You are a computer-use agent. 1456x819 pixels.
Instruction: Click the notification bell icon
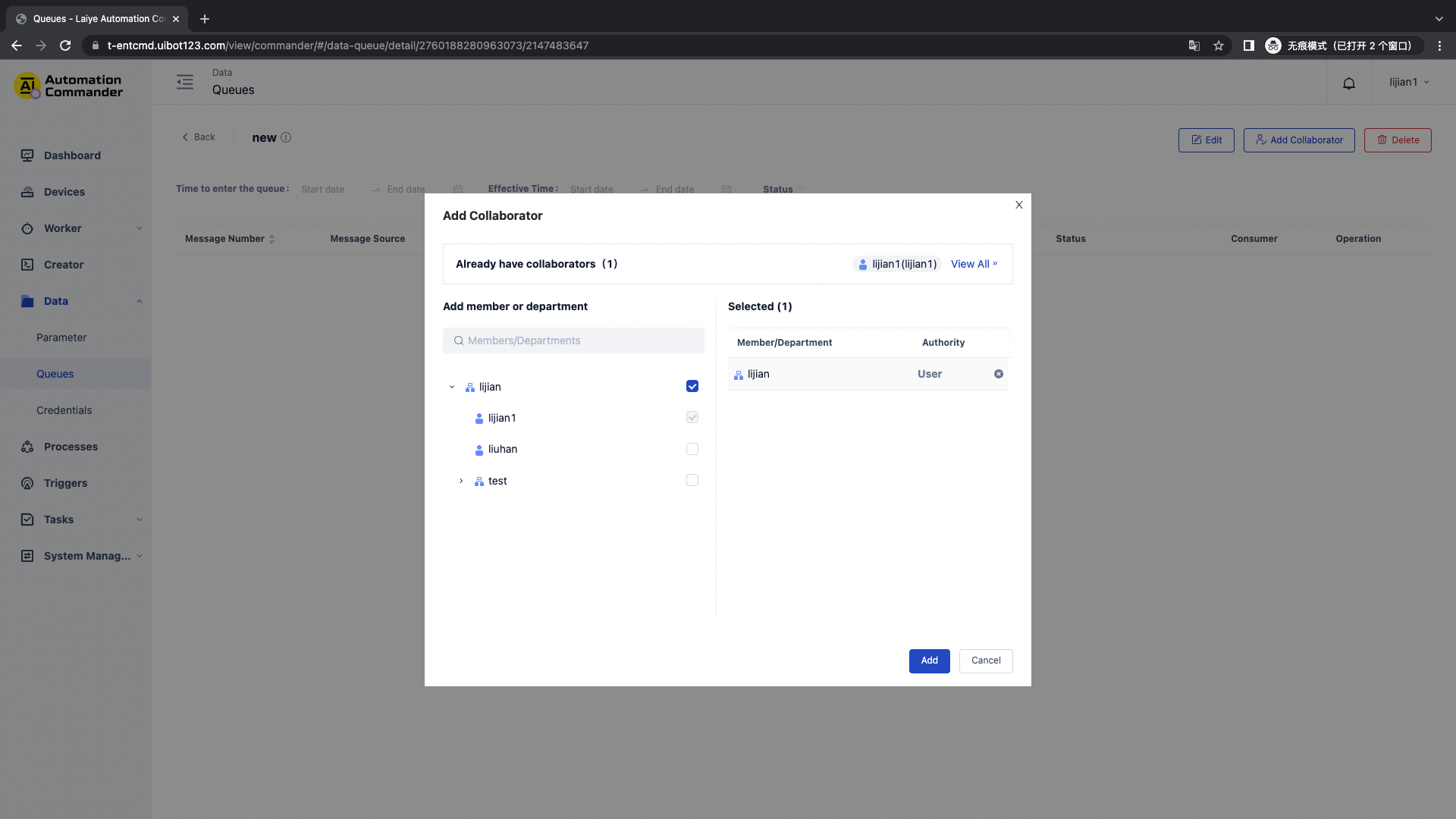click(x=1348, y=83)
